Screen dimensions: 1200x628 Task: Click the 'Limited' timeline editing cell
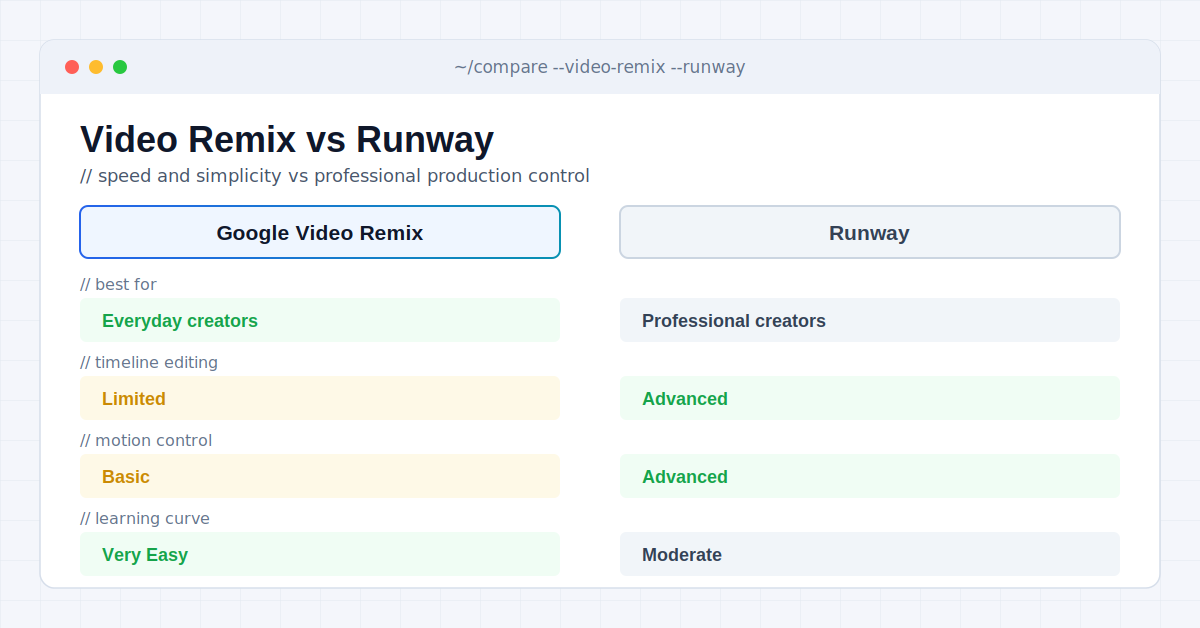320,398
